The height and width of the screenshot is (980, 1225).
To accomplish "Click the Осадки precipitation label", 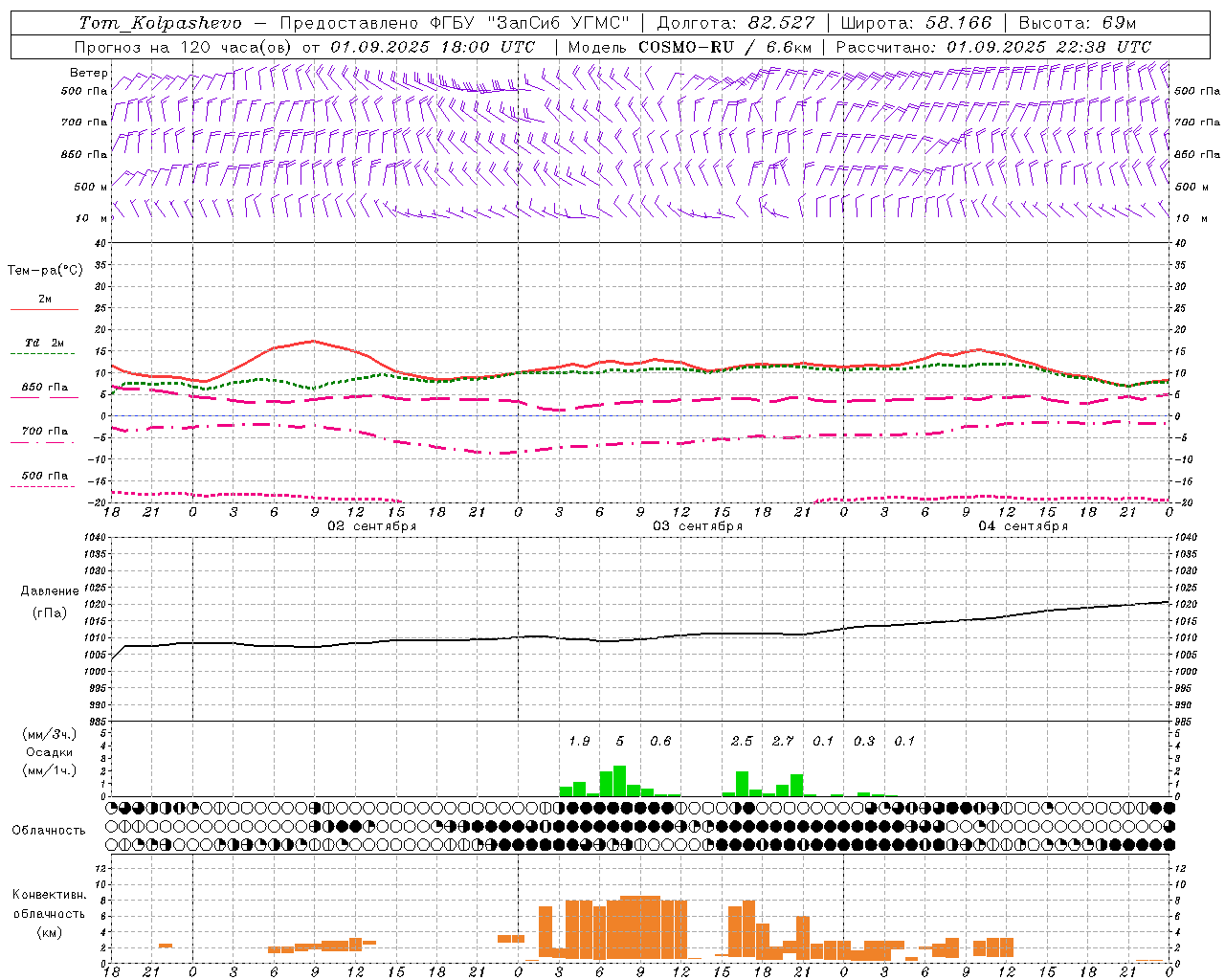I will click(x=50, y=752).
